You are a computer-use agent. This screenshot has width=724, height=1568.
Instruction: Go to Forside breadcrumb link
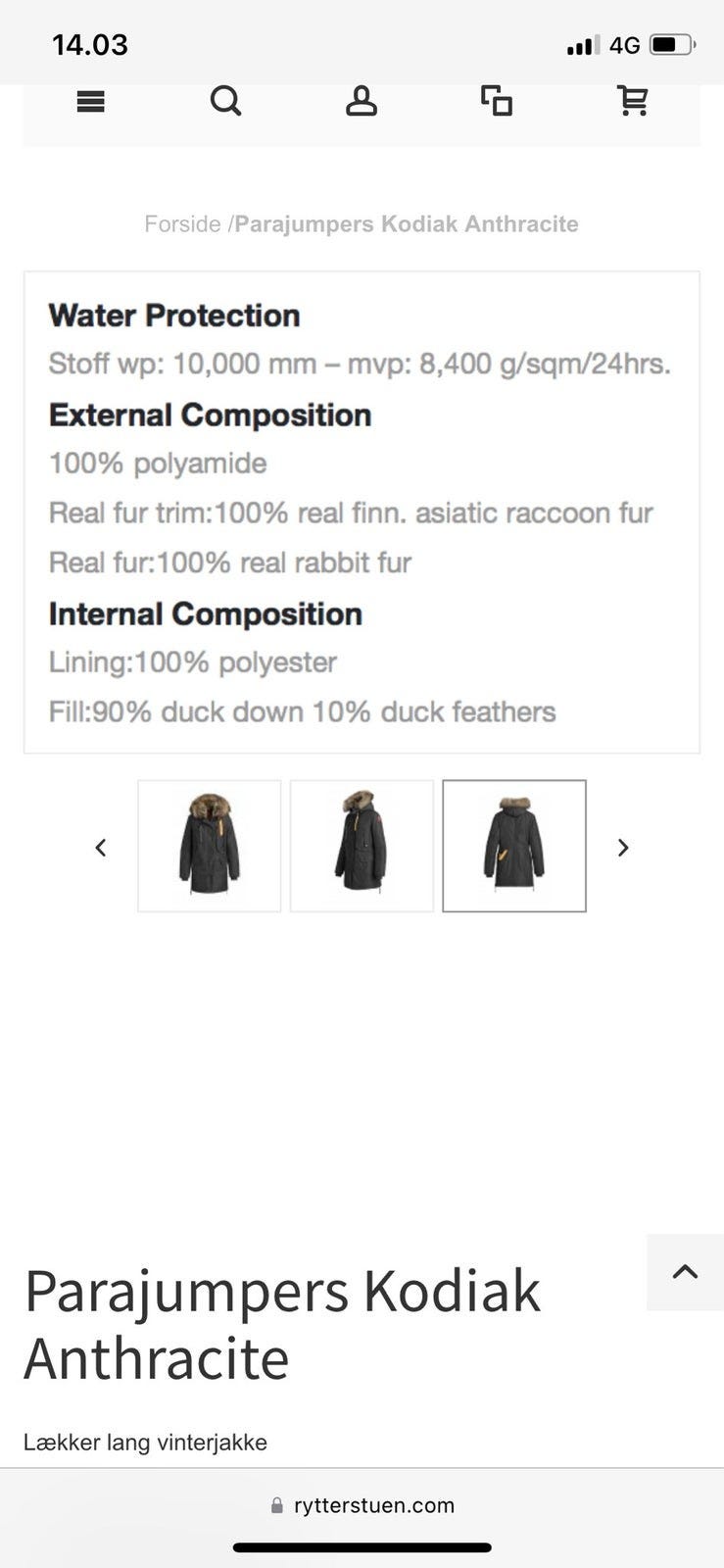(182, 224)
